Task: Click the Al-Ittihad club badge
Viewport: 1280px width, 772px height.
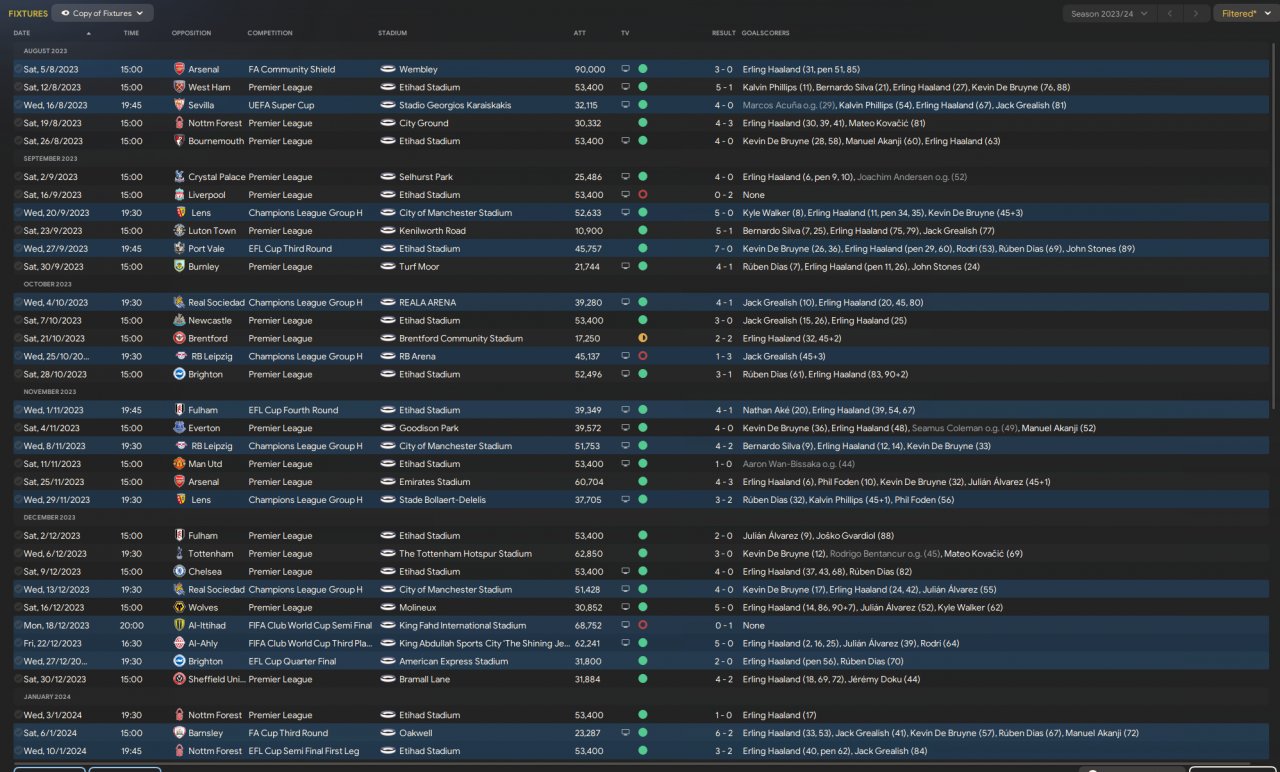Action: tap(179, 626)
